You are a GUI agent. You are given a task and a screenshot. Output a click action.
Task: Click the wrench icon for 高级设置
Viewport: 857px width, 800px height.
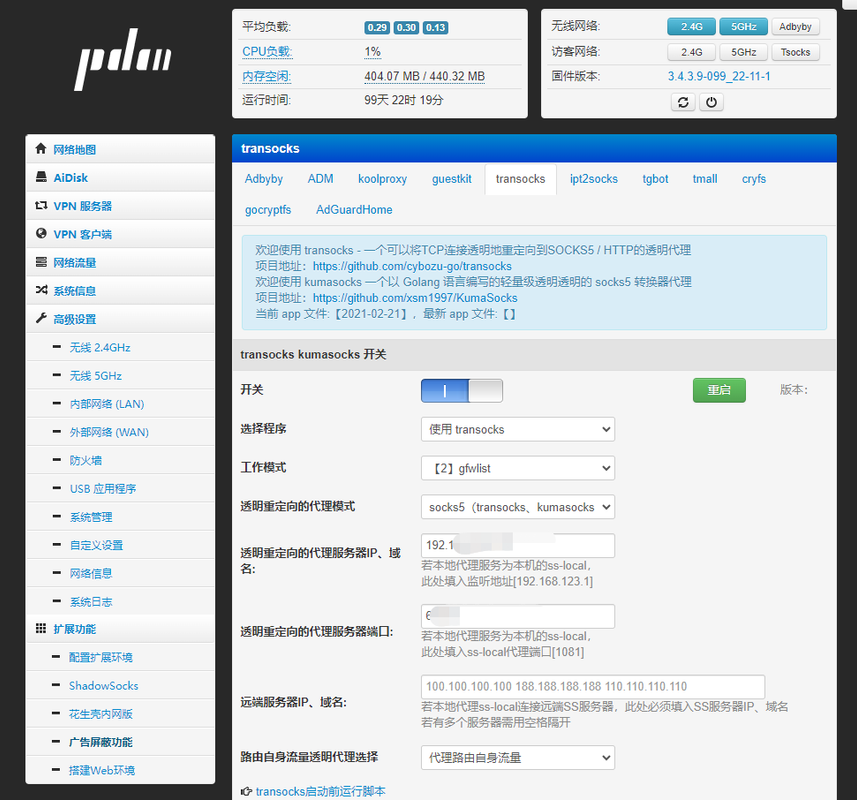tap(41, 318)
